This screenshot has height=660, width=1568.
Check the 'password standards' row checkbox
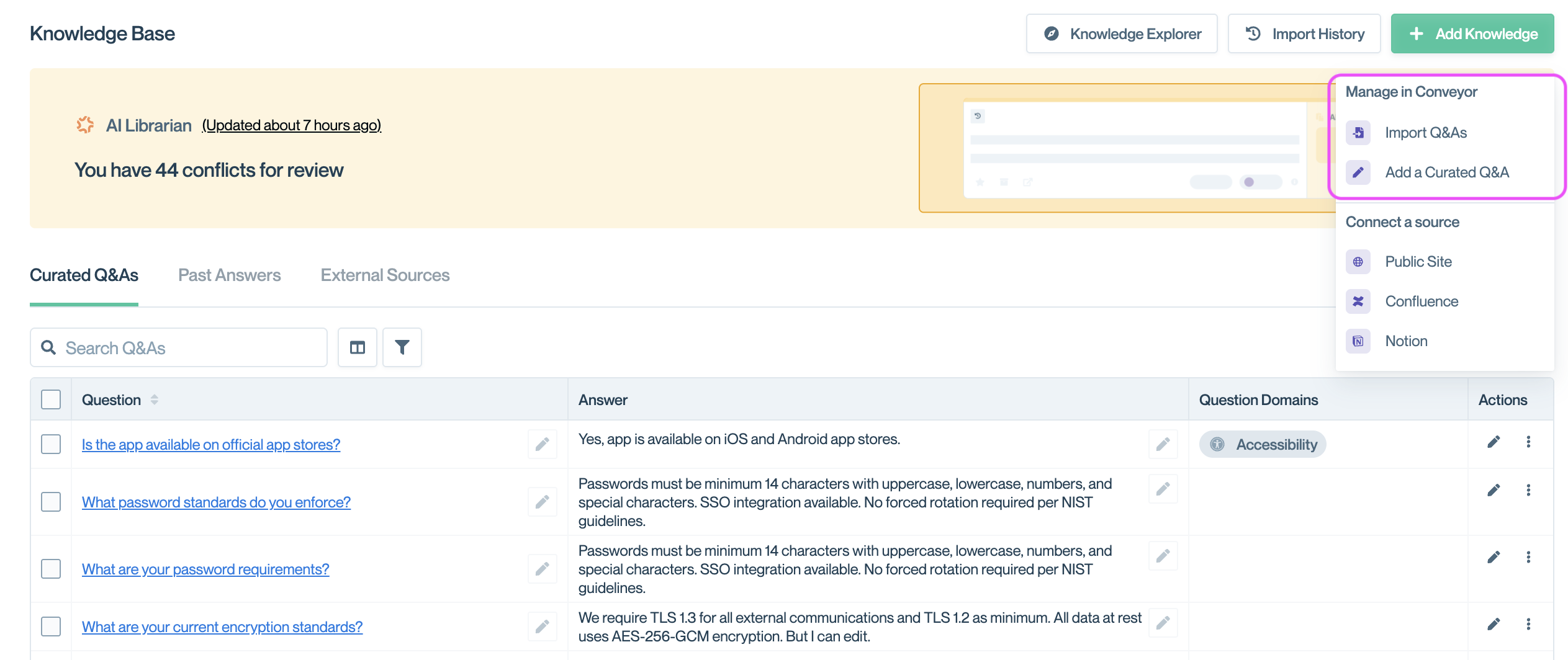(51, 502)
